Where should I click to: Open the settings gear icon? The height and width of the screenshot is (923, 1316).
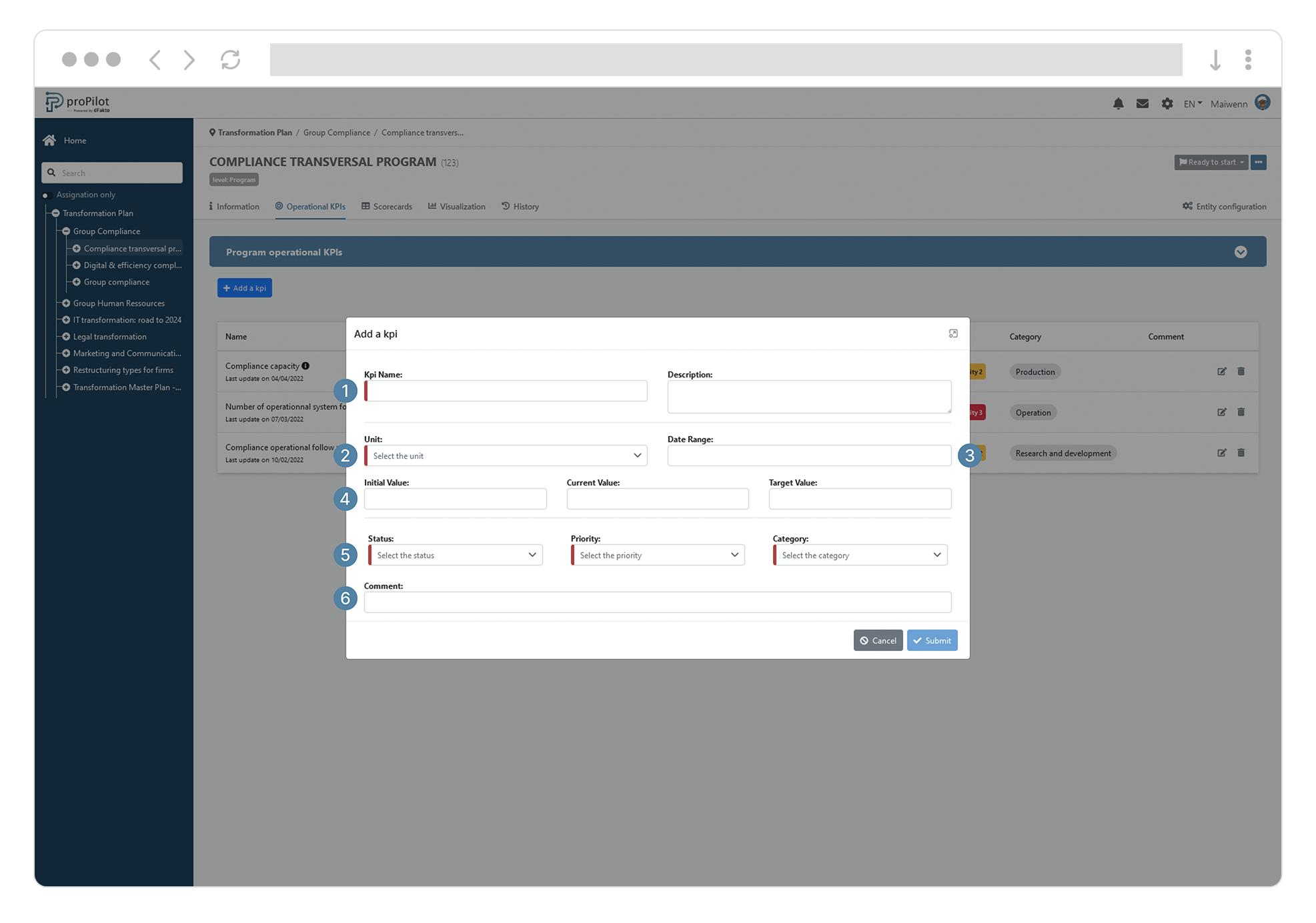1167,103
